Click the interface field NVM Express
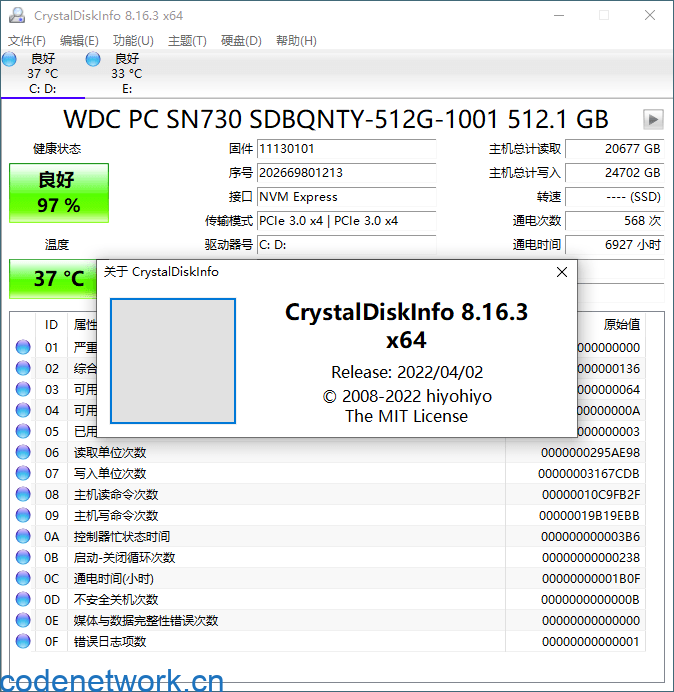The height and width of the screenshot is (692, 674). point(346,197)
